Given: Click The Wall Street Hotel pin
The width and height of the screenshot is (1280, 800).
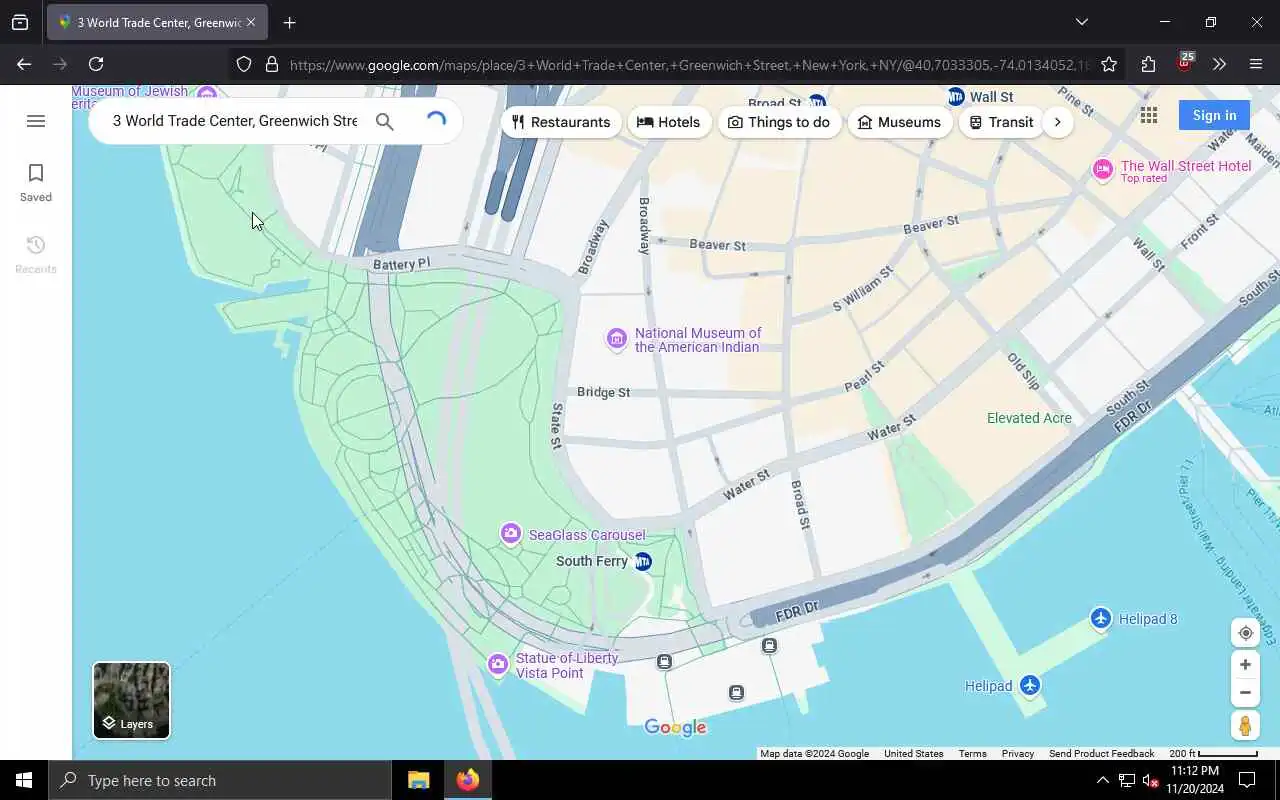Looking at the screenshot, I should point(1102,170).
